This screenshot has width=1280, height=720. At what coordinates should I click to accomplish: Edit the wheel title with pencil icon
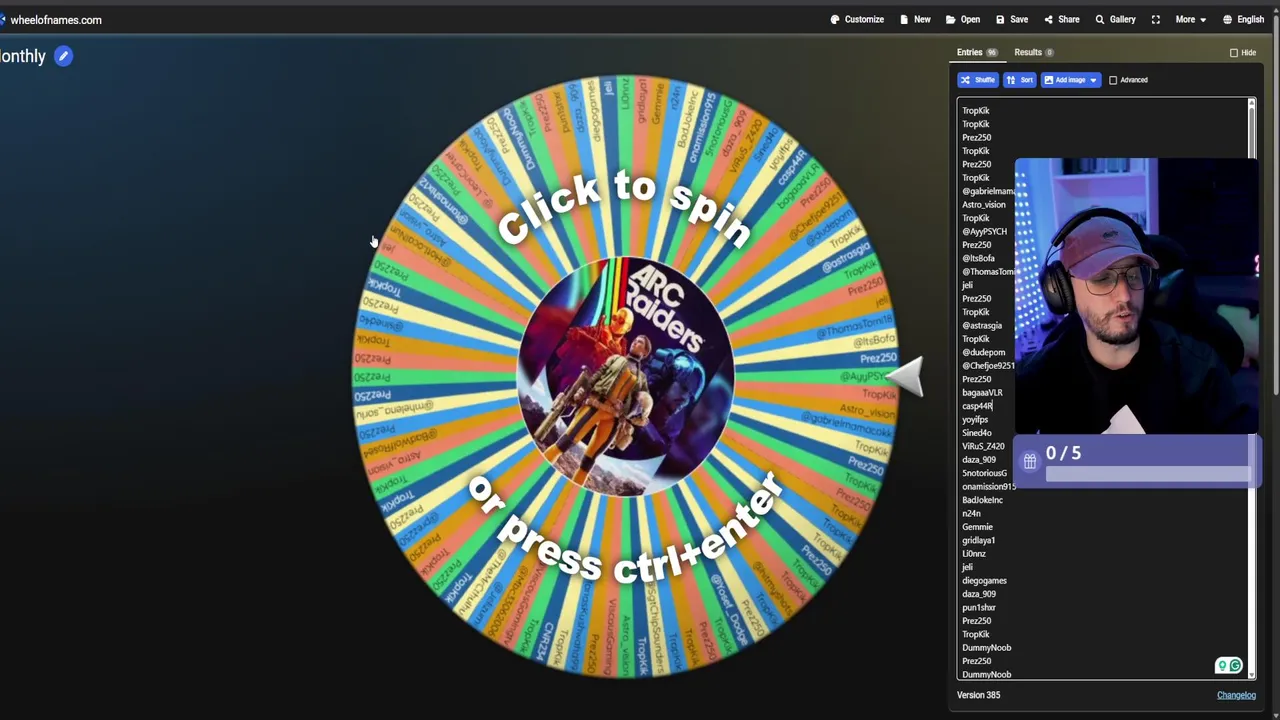[x=63, y=56]
